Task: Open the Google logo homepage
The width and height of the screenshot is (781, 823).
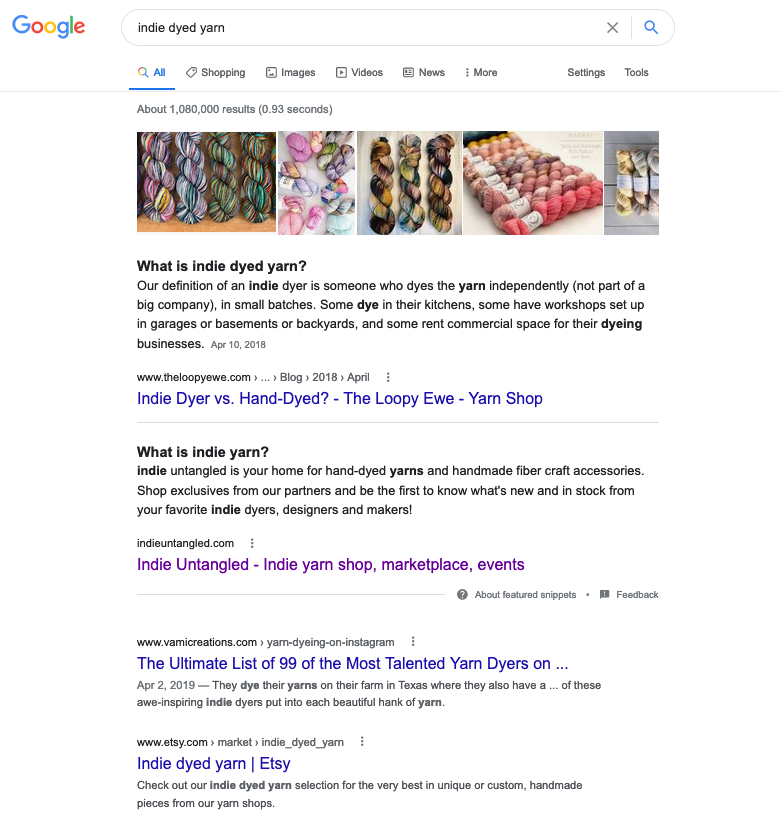Action: click(48, 26)
